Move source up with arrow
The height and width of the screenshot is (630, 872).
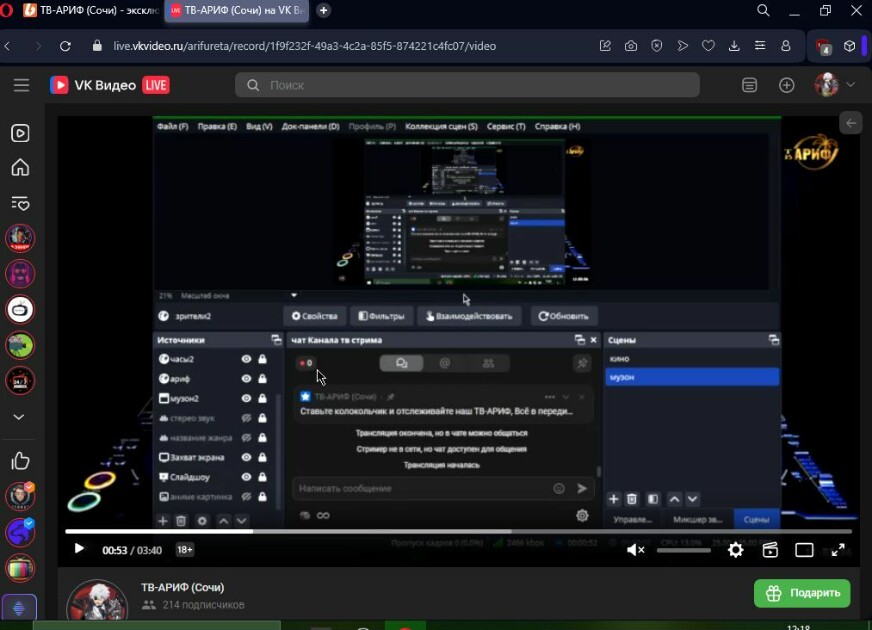coord(223,520)
